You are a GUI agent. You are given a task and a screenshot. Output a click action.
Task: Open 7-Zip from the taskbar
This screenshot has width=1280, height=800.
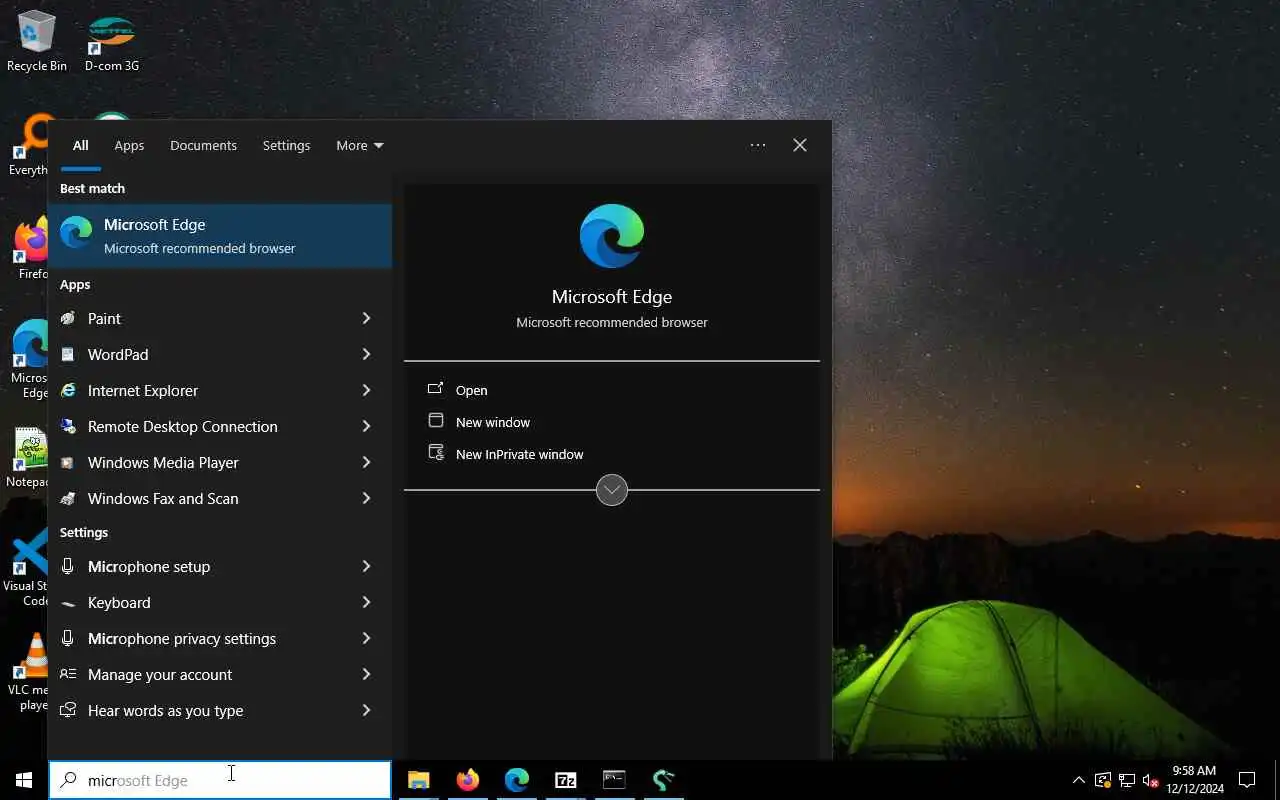coord(565,780)
